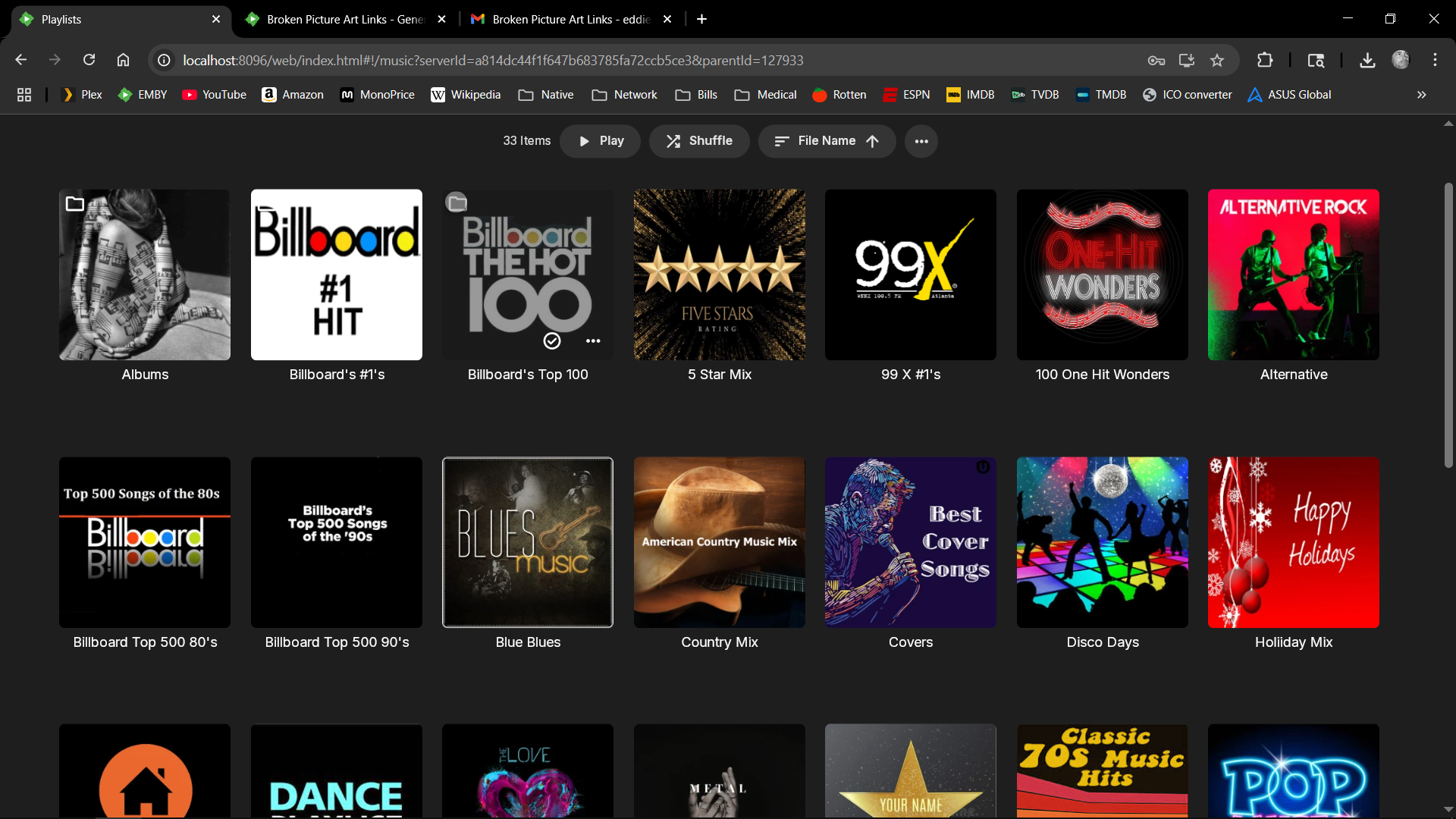Open browser downloads icon
The width and height of the screenshot is (1456, 819).
coord(1367,61)
